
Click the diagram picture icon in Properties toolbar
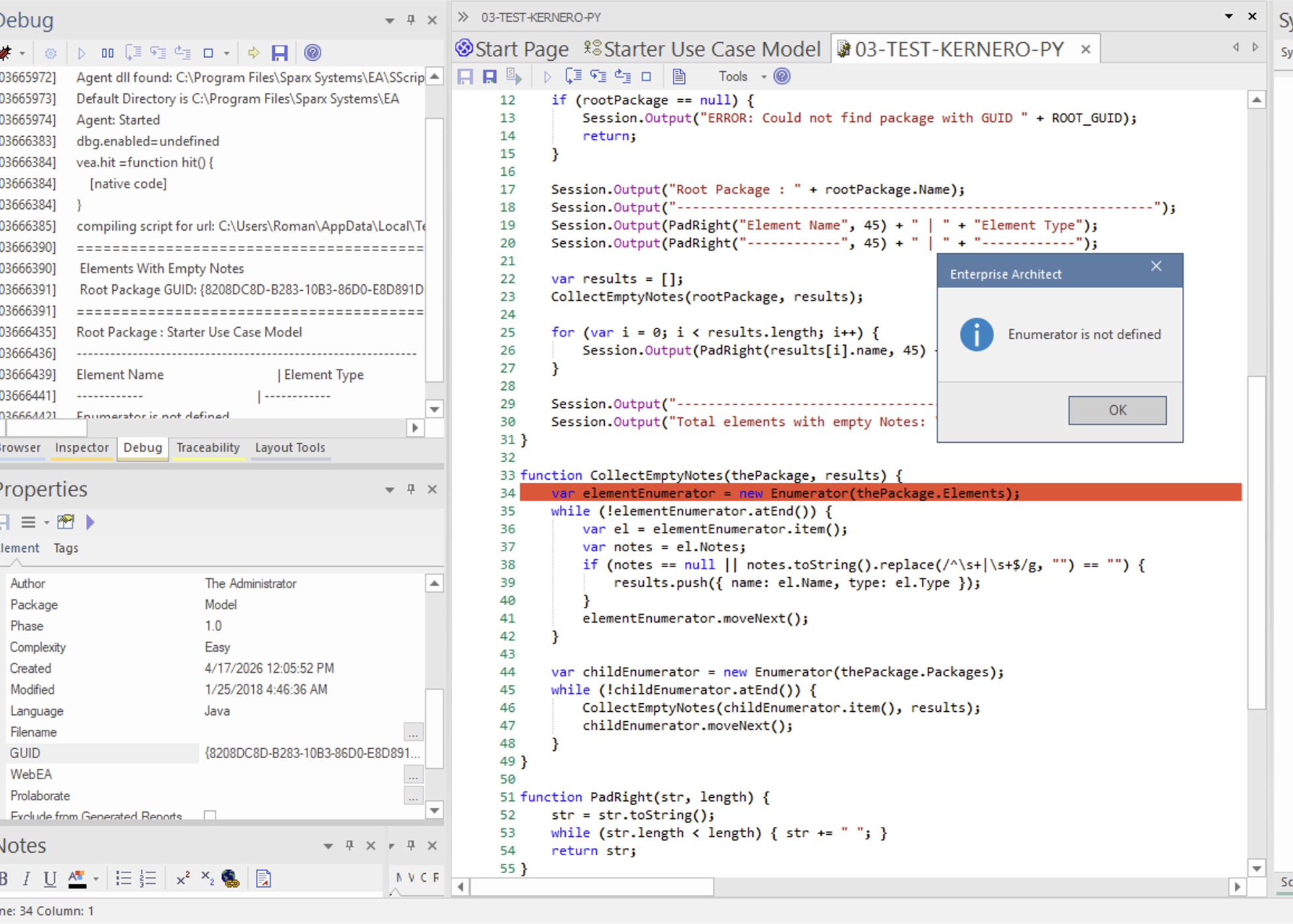pyautogui.click(x=65, y=522)
